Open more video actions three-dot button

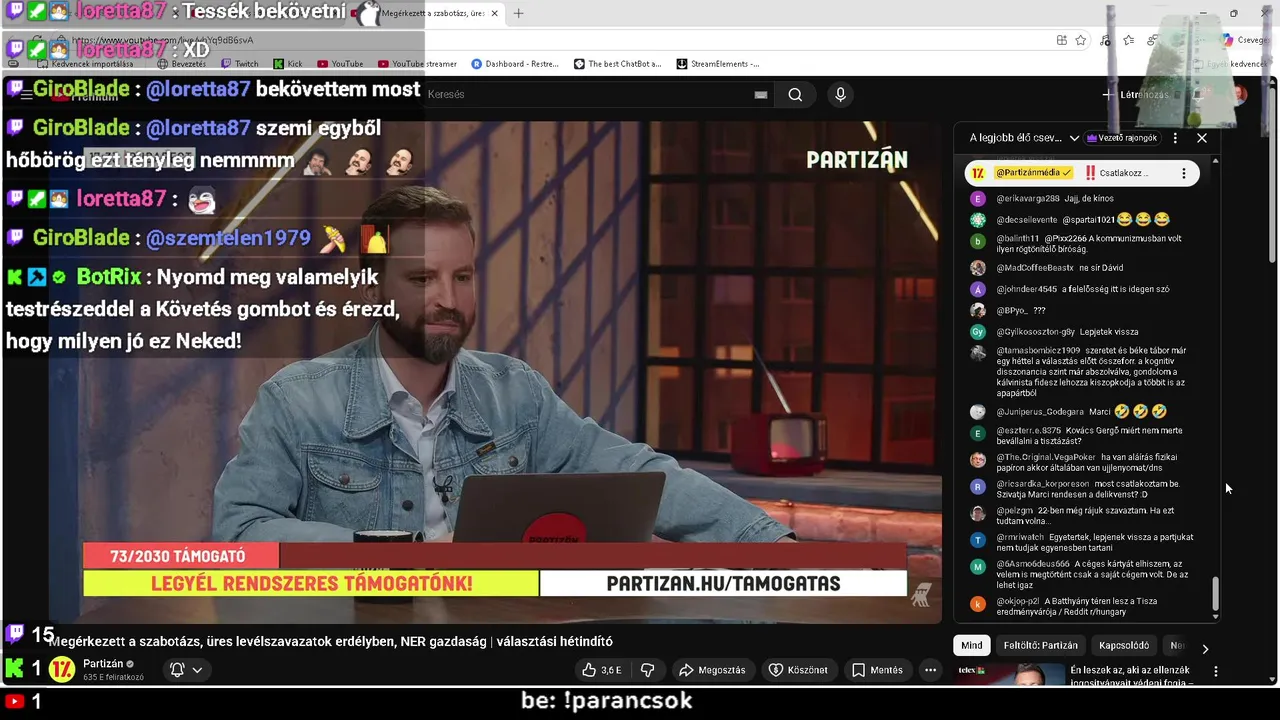(930, 670)
